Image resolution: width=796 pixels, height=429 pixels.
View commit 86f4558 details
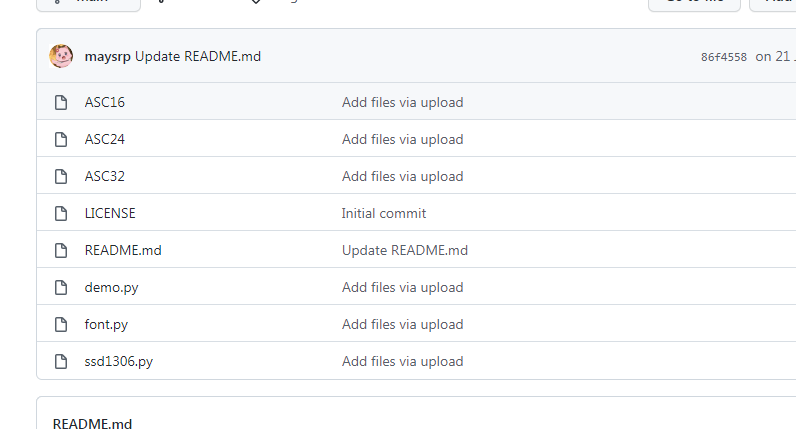tap(724, 57)
